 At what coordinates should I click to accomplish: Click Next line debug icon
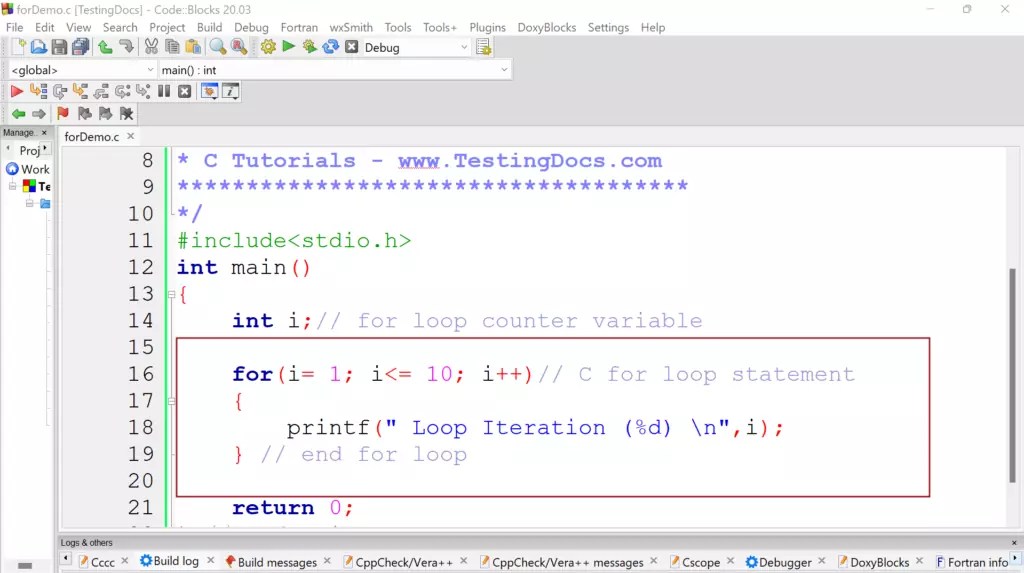point(59,91)
